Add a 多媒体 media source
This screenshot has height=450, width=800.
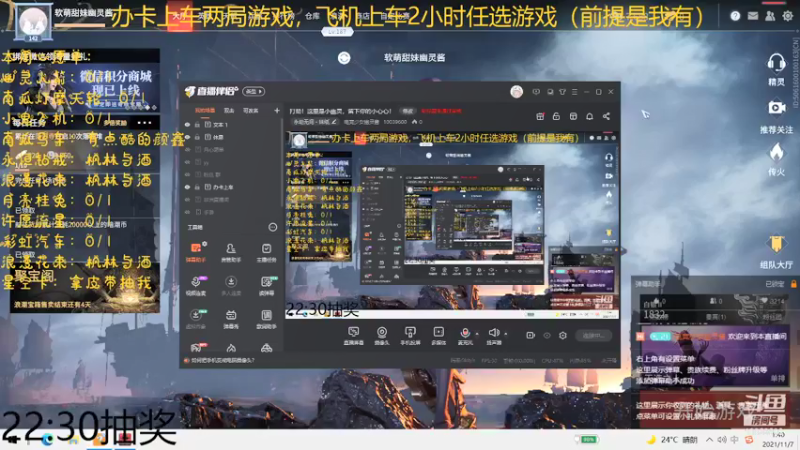pyautogui.click(x=438, y=336)
